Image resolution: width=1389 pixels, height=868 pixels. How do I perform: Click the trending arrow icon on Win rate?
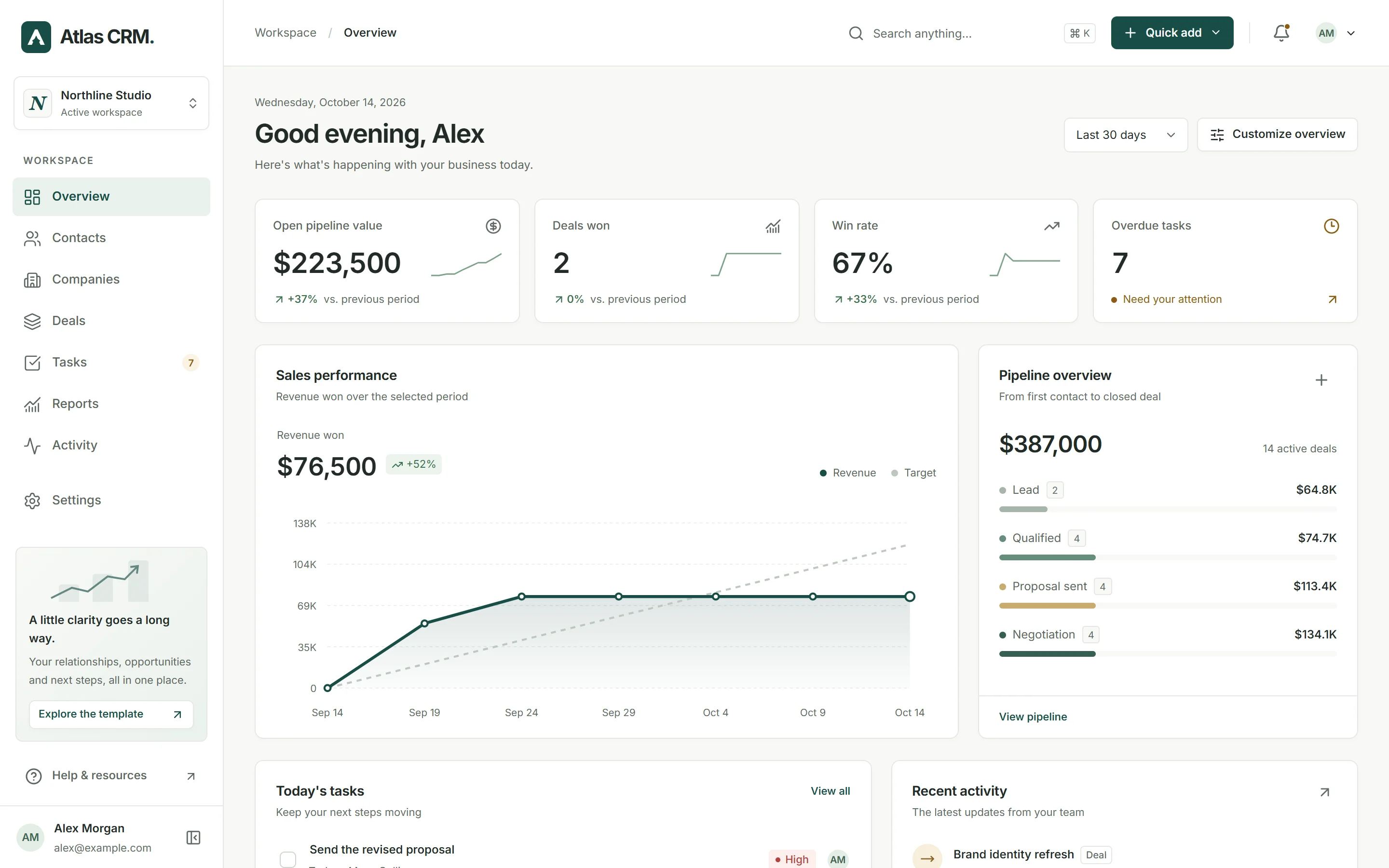pos(1051,226)
